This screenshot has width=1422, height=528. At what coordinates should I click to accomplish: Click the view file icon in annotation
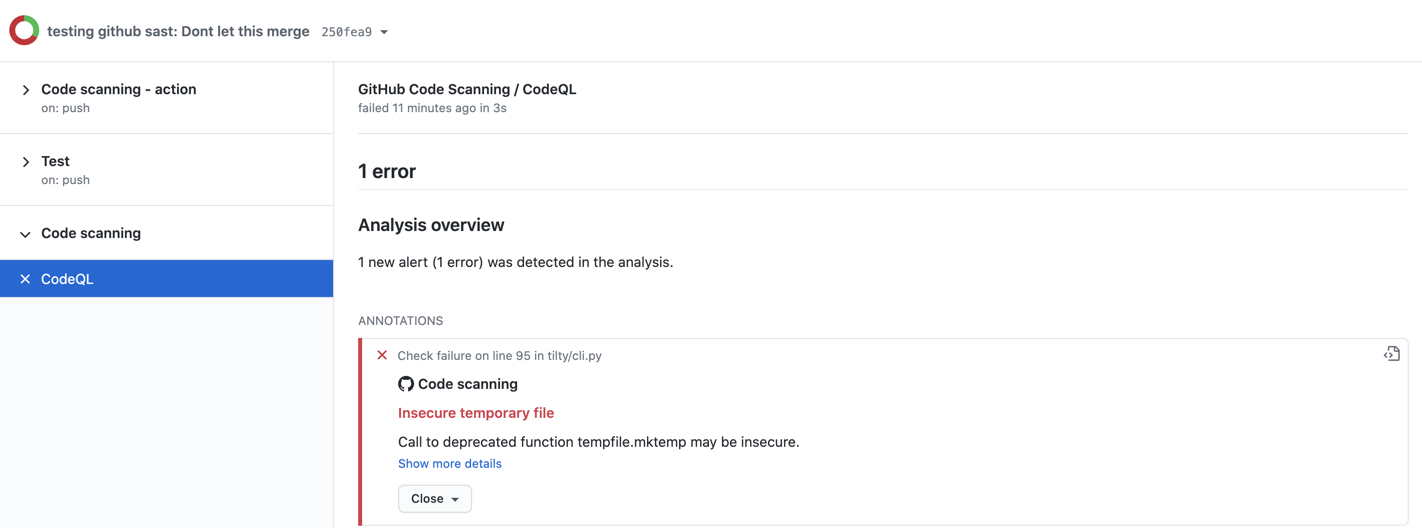[1391, 354]
